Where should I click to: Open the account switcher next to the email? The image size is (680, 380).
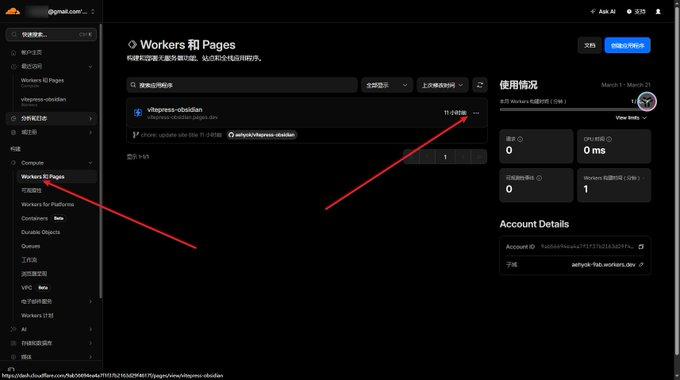[x=93, y=12]
